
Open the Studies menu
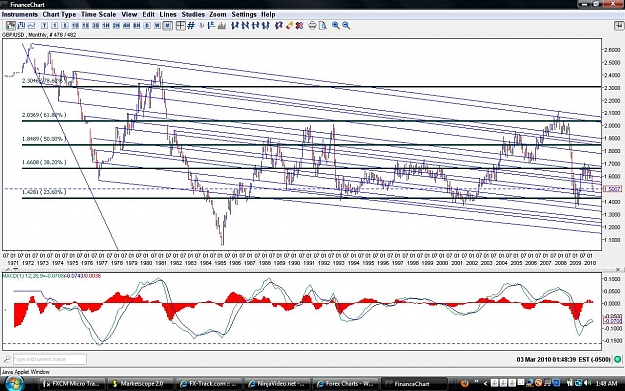pos(193,14)
